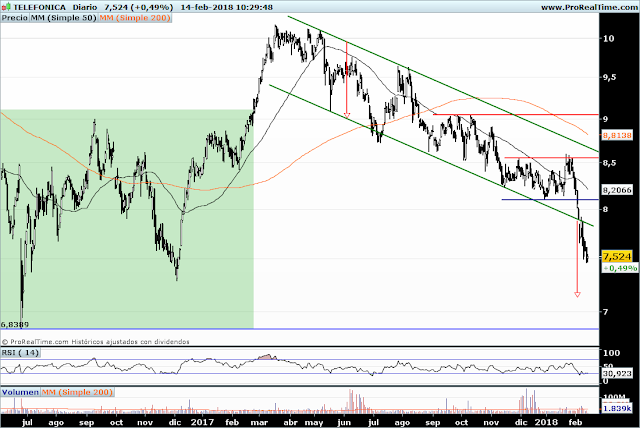This screenshot has width=640, height=428.
Task: Click the candlestick icon beside TELEFONICA title
Action: click(6, 7)
